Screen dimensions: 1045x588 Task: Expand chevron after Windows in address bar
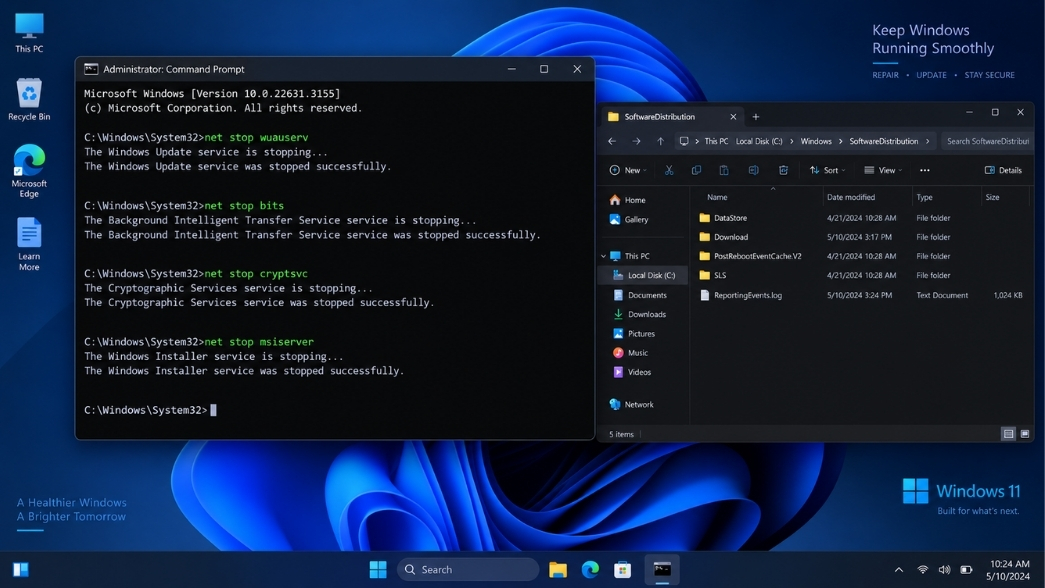[840, 141]
